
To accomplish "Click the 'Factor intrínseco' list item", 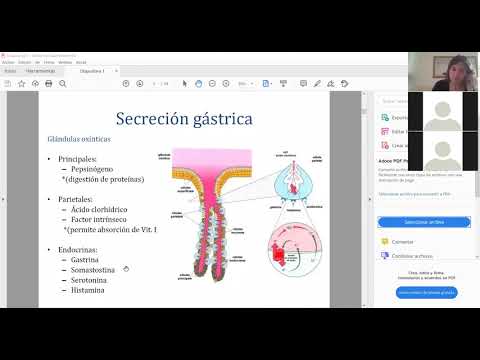I will [x=99, y=219].
